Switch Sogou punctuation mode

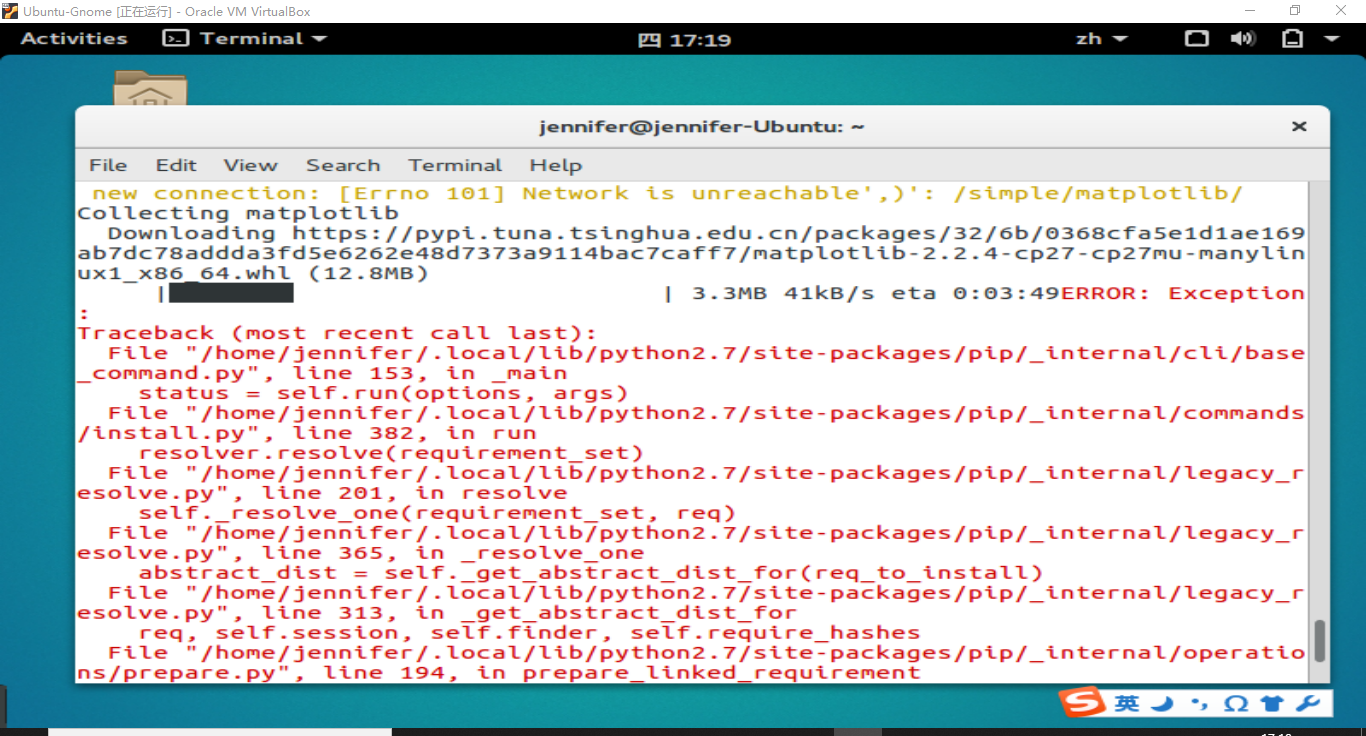coord(1199,705)
